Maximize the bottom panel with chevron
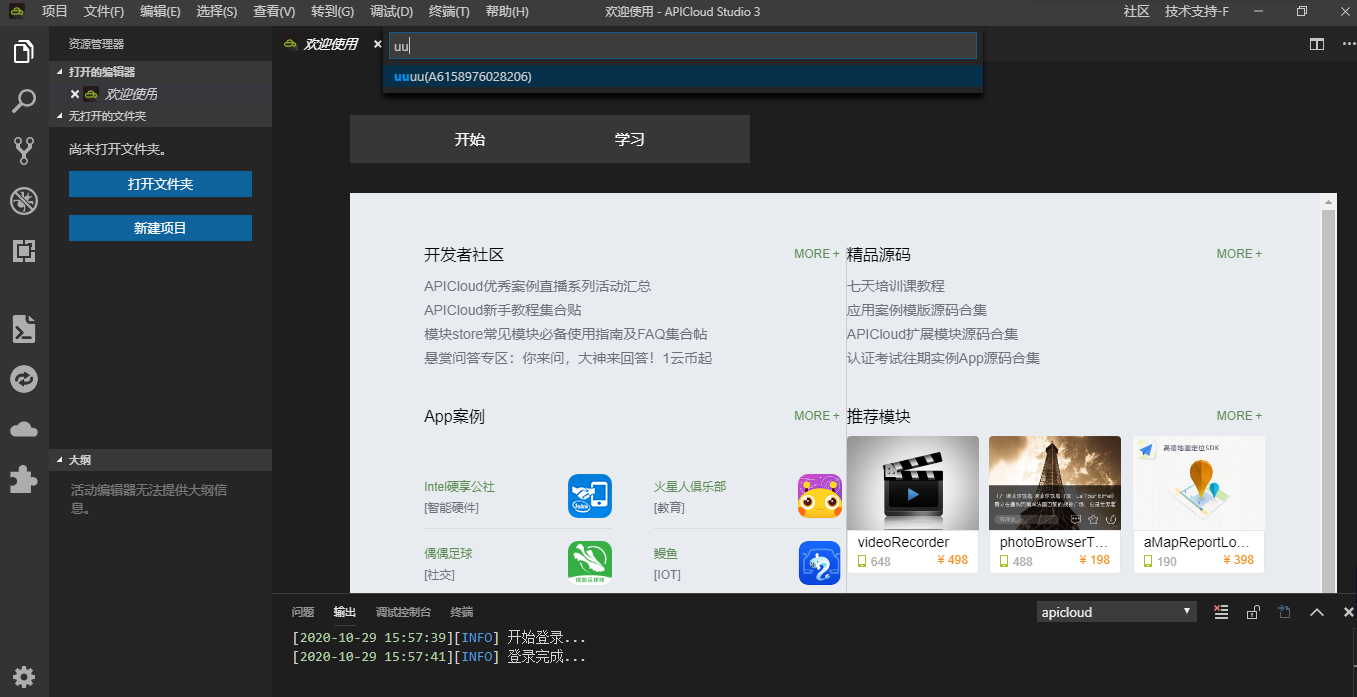 [1317, 612]
